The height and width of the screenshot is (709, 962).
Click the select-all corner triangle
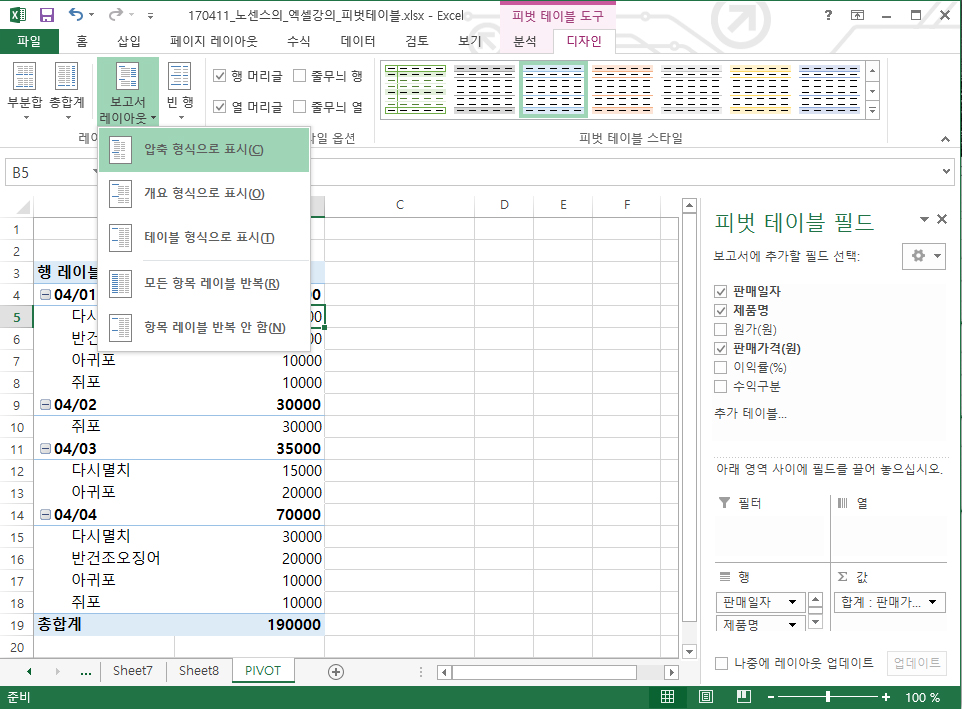point(23,207)
